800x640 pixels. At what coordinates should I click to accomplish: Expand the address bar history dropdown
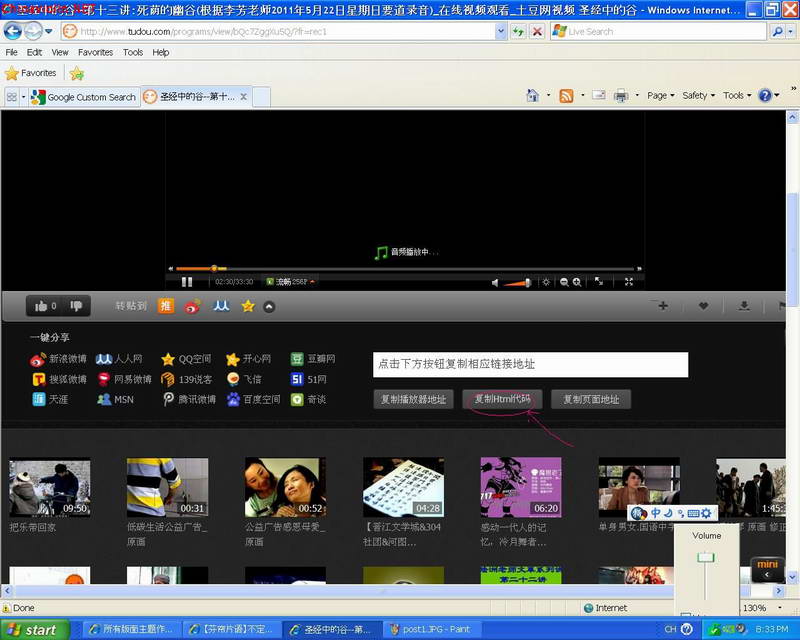pos(501,32)
